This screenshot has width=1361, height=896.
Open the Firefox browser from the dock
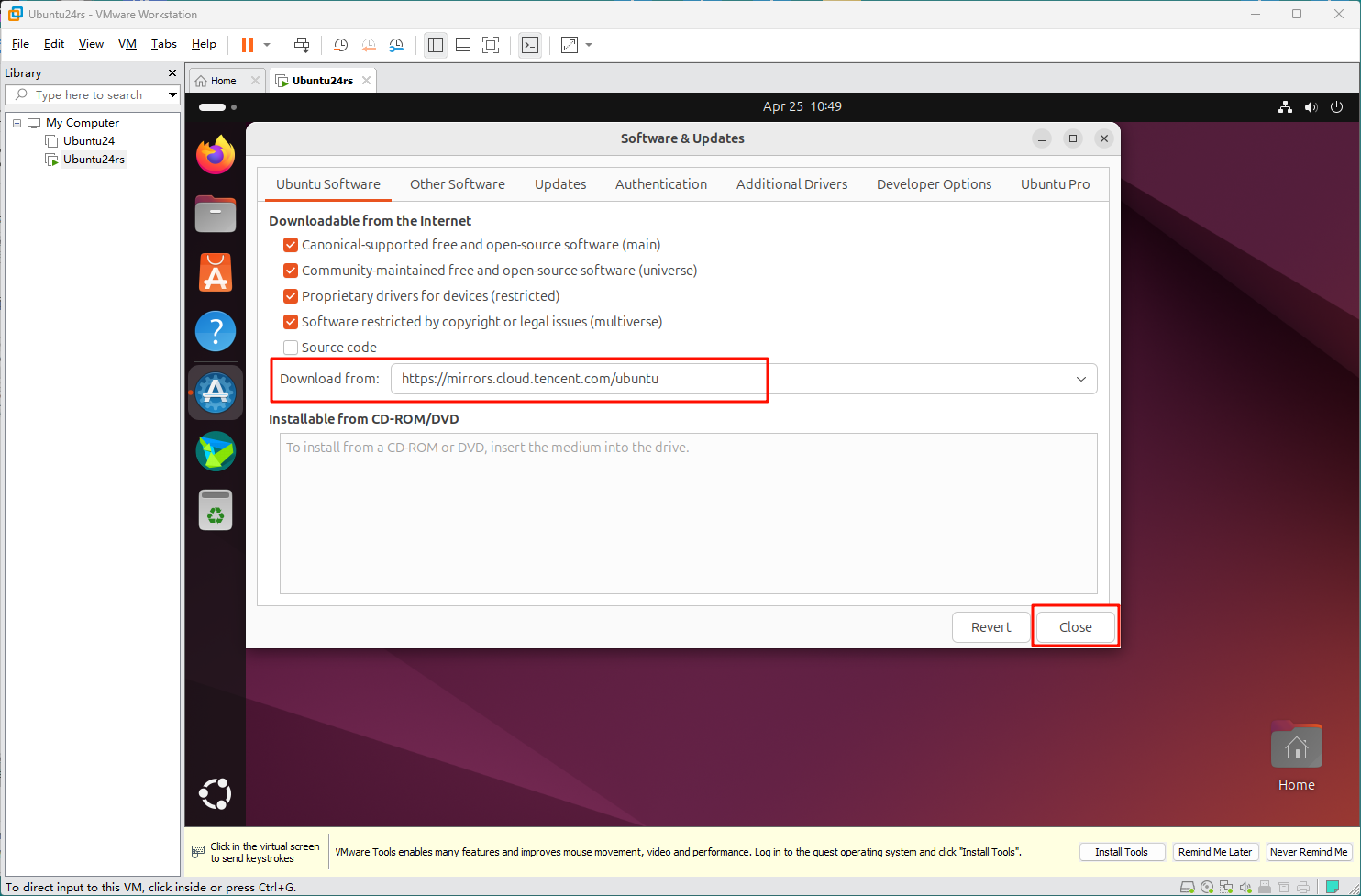click(216, 155)
